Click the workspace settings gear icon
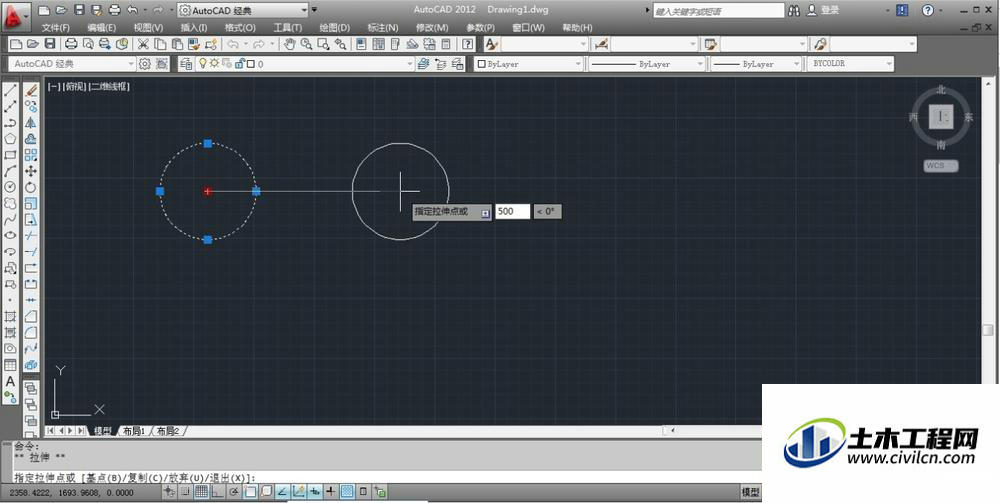 point(145,64)
